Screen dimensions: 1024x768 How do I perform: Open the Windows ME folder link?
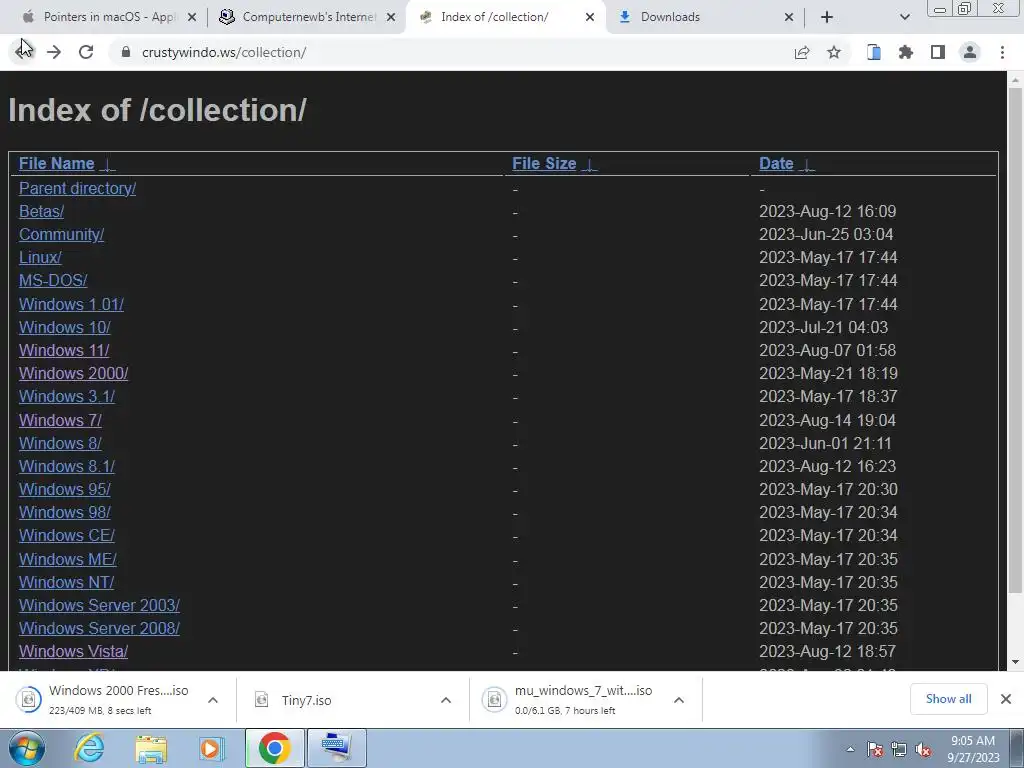(x=68, y=559)
